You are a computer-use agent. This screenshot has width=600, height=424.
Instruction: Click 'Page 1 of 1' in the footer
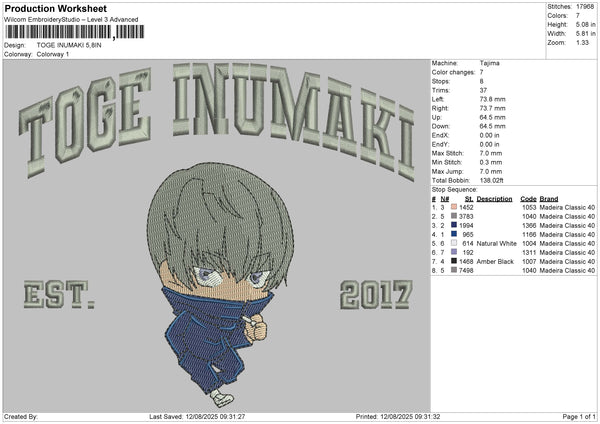579,416
